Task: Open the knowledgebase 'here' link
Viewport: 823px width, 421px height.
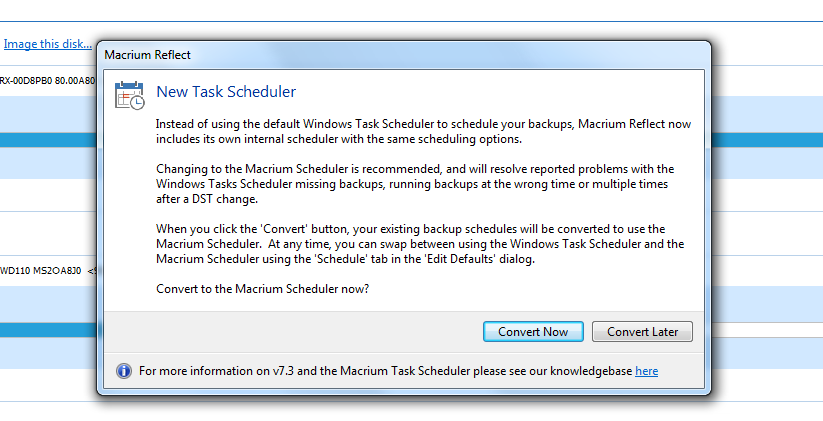Action: point(646,371)
